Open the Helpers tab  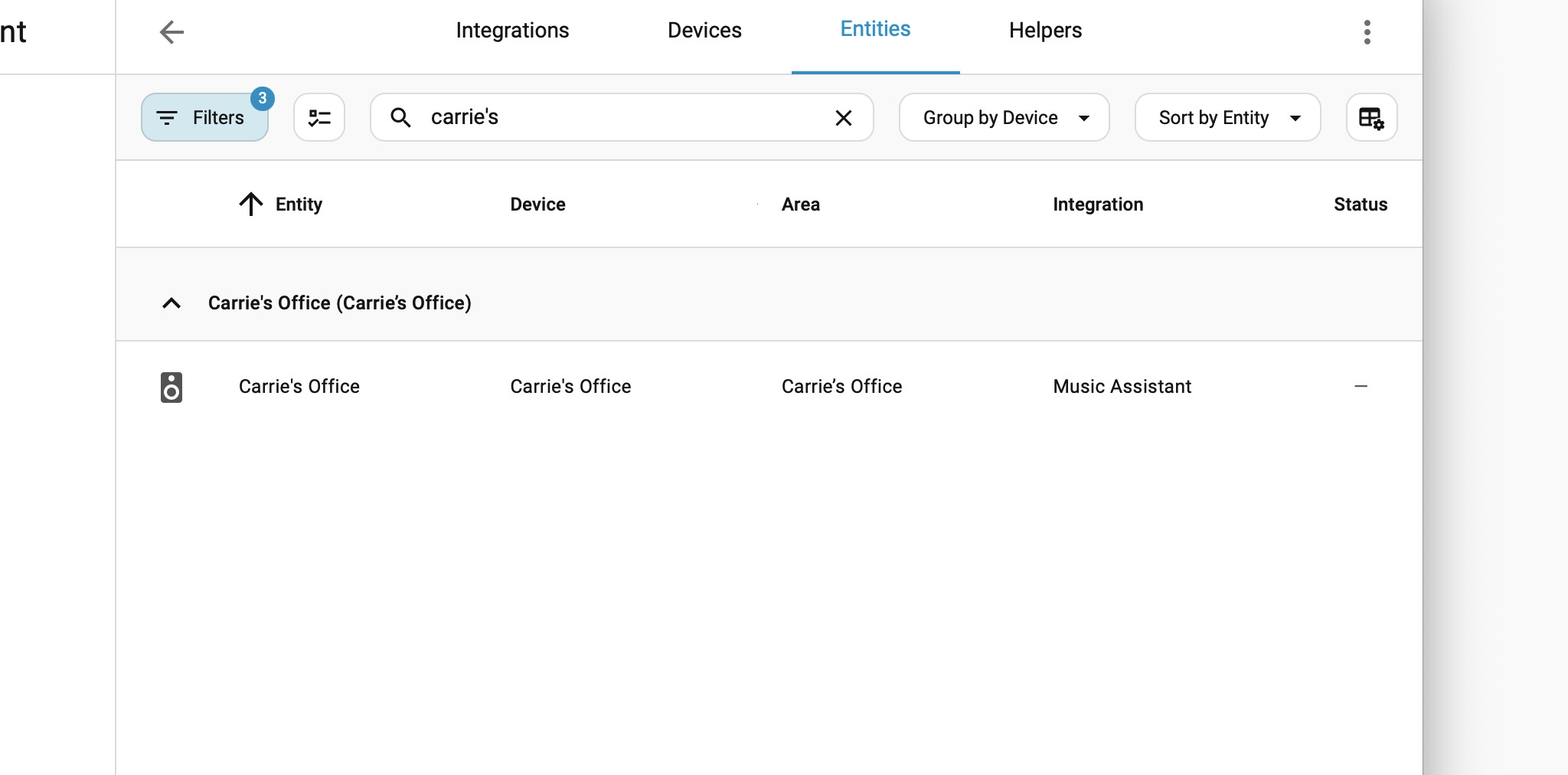pos(1045,31)
